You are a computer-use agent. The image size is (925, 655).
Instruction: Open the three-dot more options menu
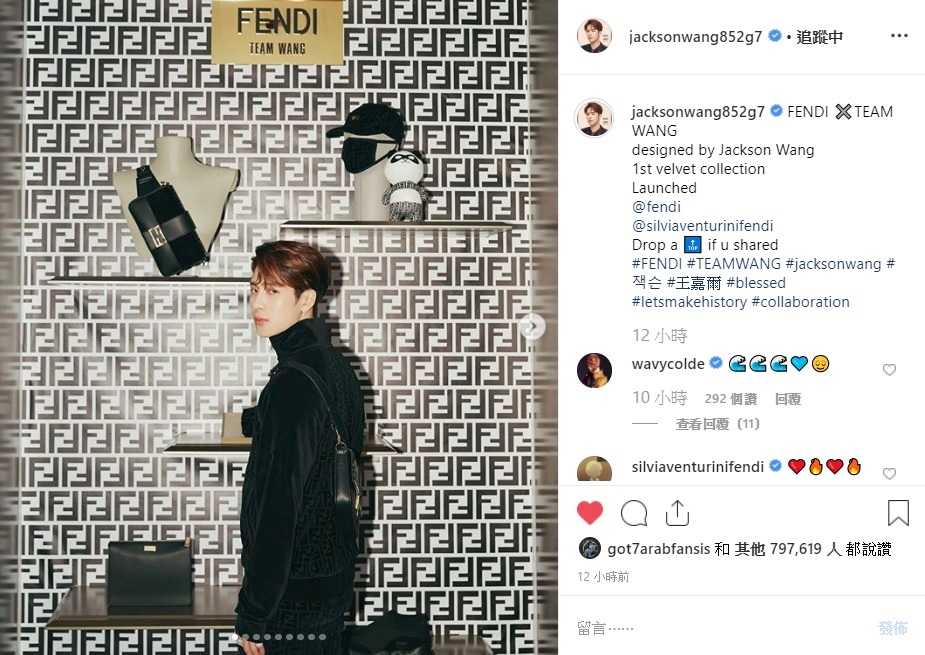[x=899, y=36]
